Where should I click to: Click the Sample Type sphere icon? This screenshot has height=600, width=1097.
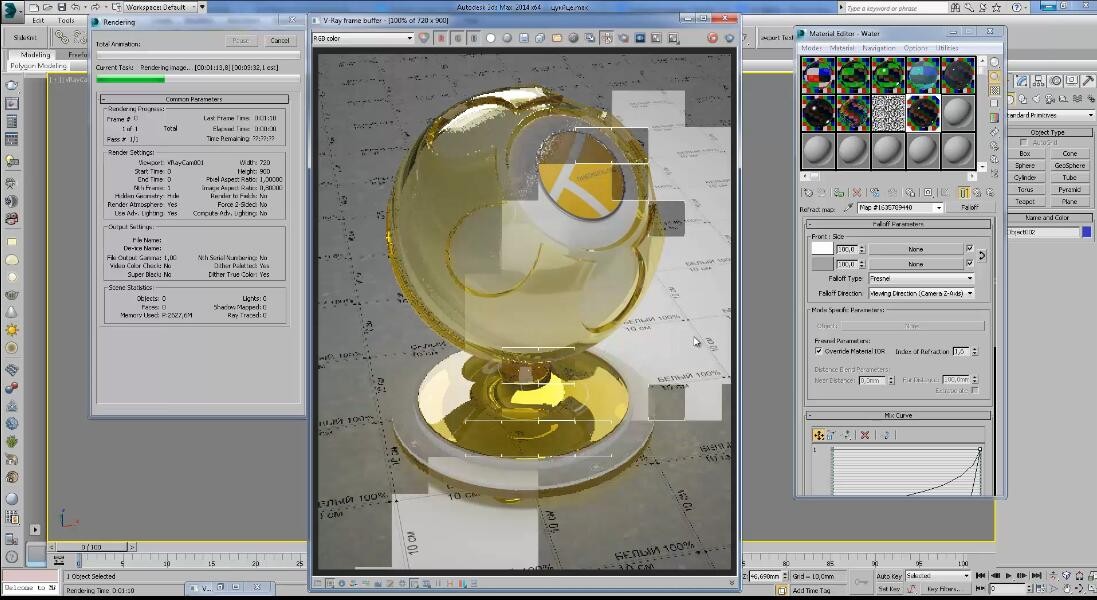[994, 62]
